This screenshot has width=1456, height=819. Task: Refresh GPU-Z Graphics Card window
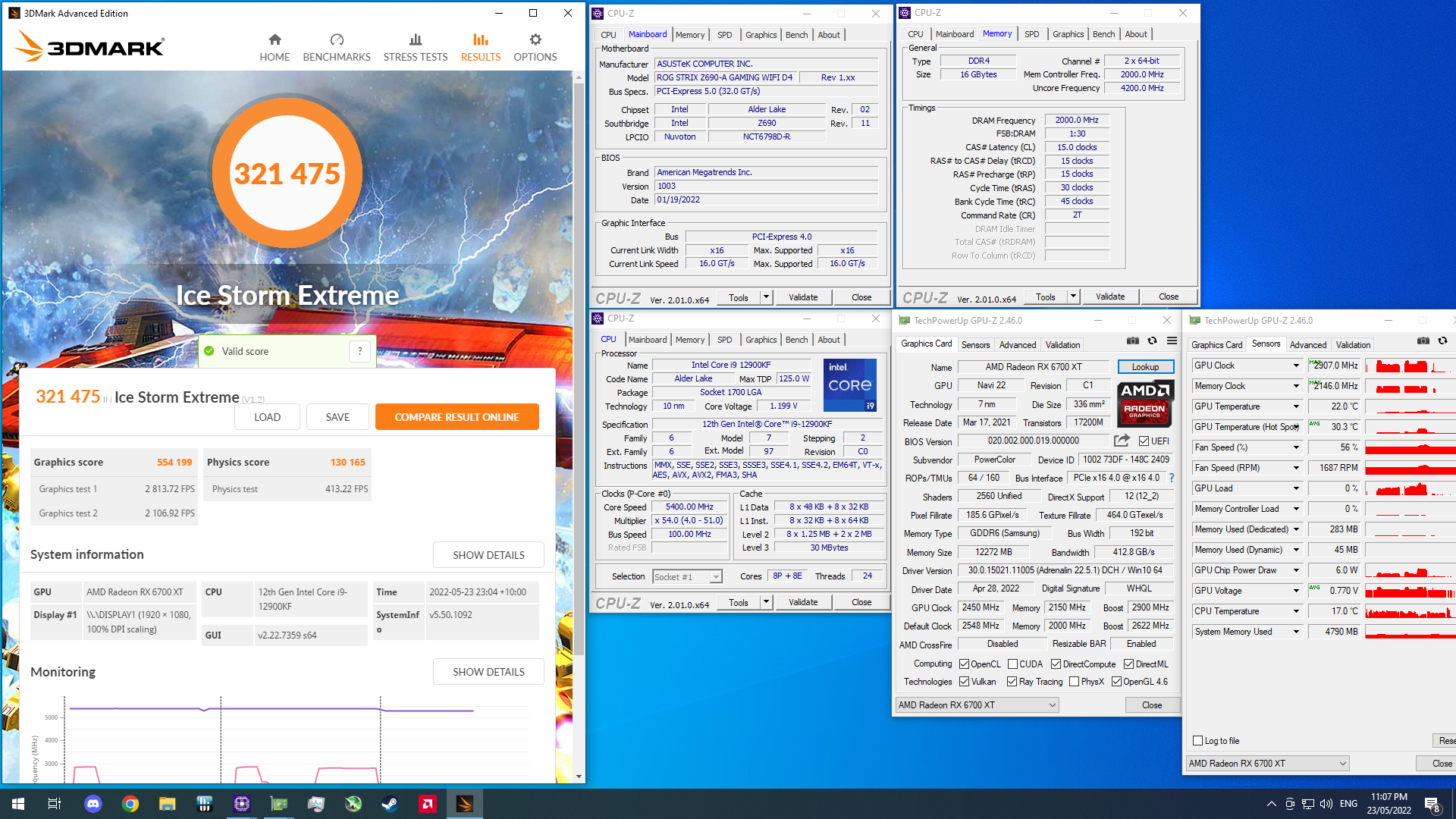point(1152,340)
